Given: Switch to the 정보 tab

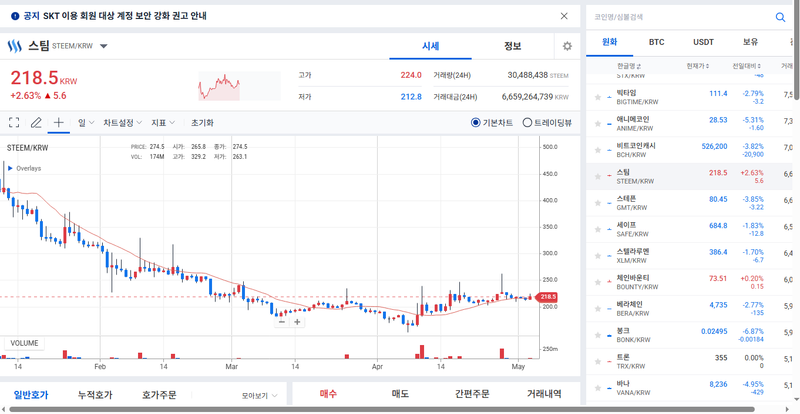Looking at the screenshot, I should pyautogui.click(x=512, y=46).
